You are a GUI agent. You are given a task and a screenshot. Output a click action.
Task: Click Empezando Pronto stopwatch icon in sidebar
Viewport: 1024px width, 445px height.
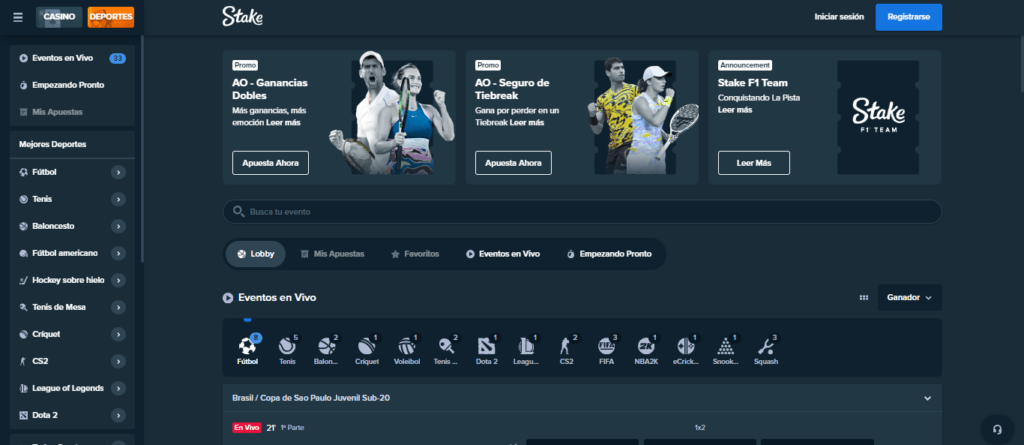pyautogui.click(x=24, y=85)
